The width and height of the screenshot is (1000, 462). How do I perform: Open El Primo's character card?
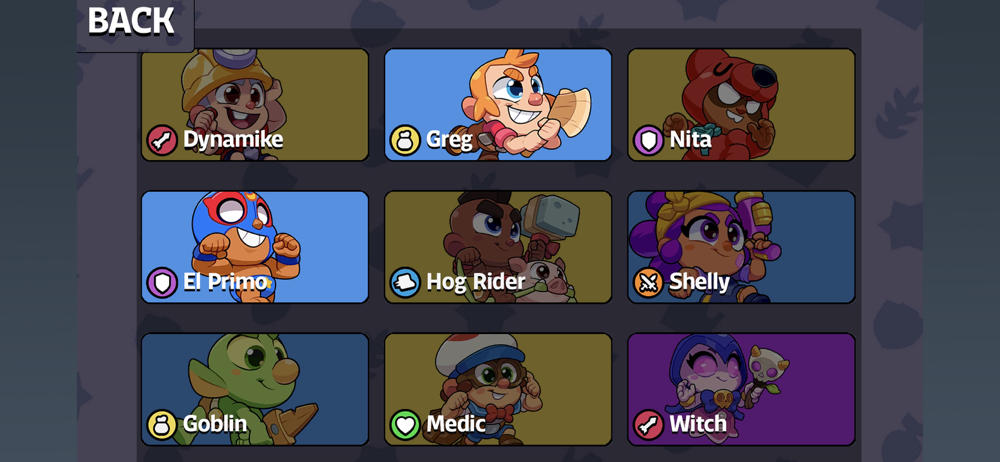click(255, 247)
